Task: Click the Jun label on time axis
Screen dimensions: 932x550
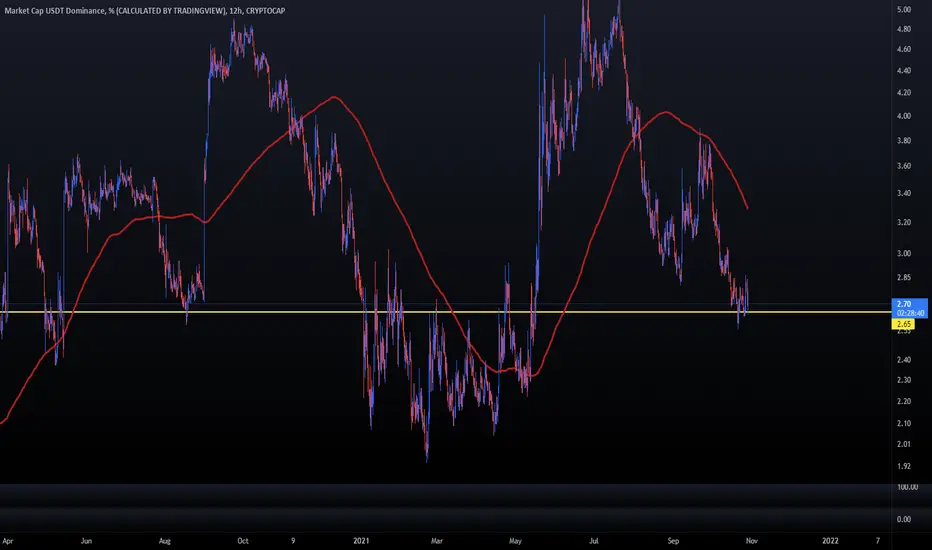Action: pos(86,541)
